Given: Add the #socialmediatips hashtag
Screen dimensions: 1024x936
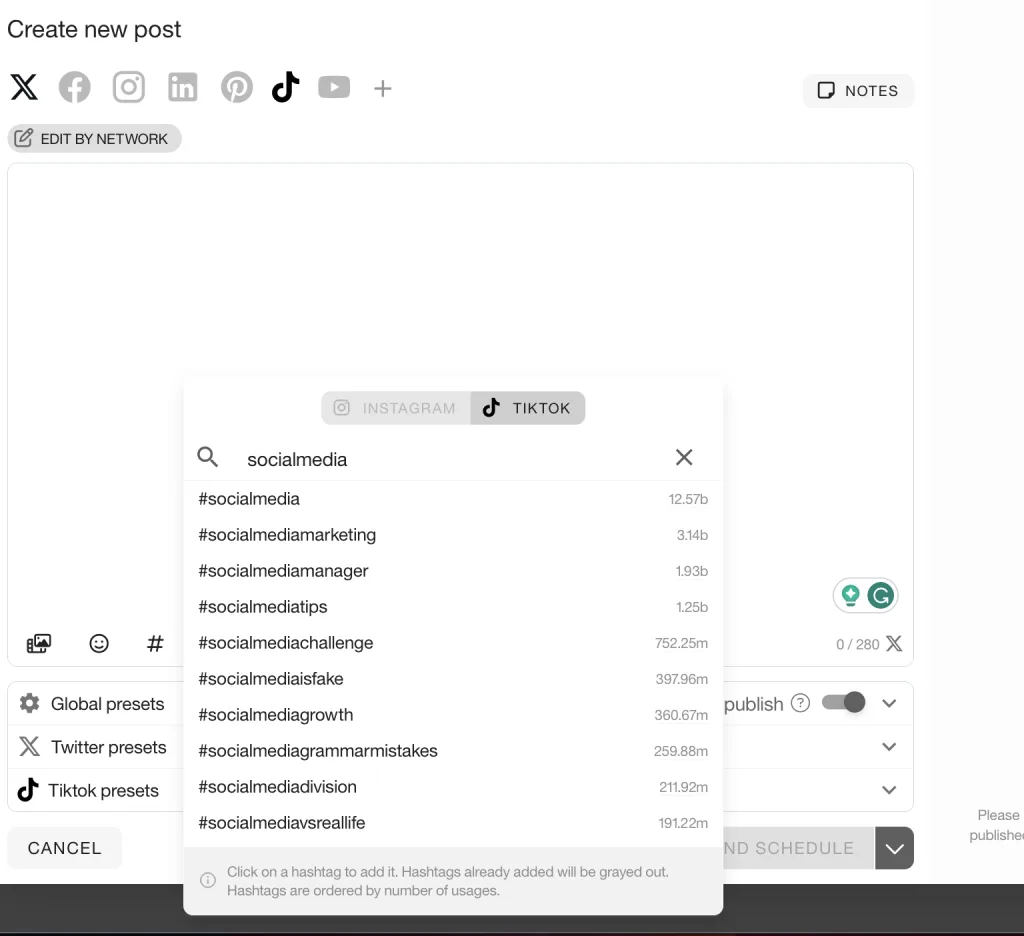Looking at the screenshot, I should [453, 607].
